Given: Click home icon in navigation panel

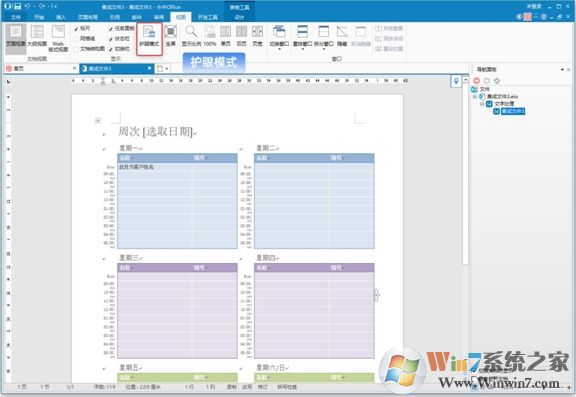Looking at the screenshot, I should [497, 80].
